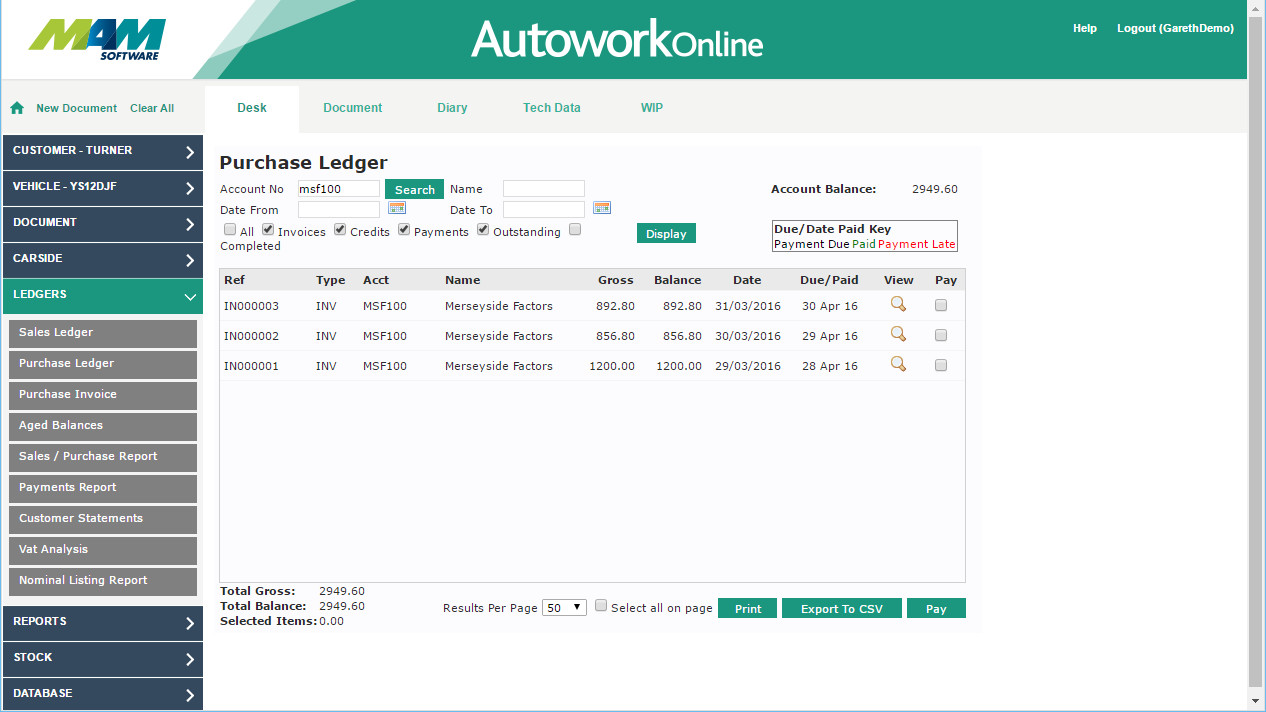Open the Results Per Page dropdown
This screenshot has width=1266, height=712.
[x=564, y=608]
